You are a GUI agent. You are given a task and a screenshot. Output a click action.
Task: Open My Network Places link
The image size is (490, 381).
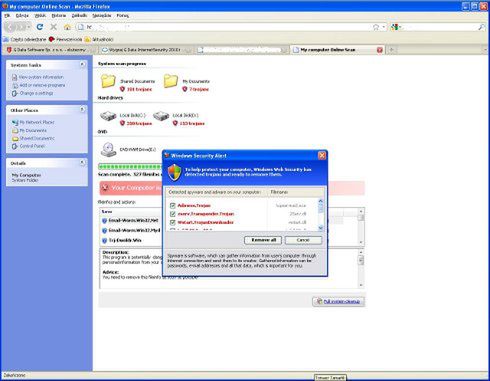37,122
